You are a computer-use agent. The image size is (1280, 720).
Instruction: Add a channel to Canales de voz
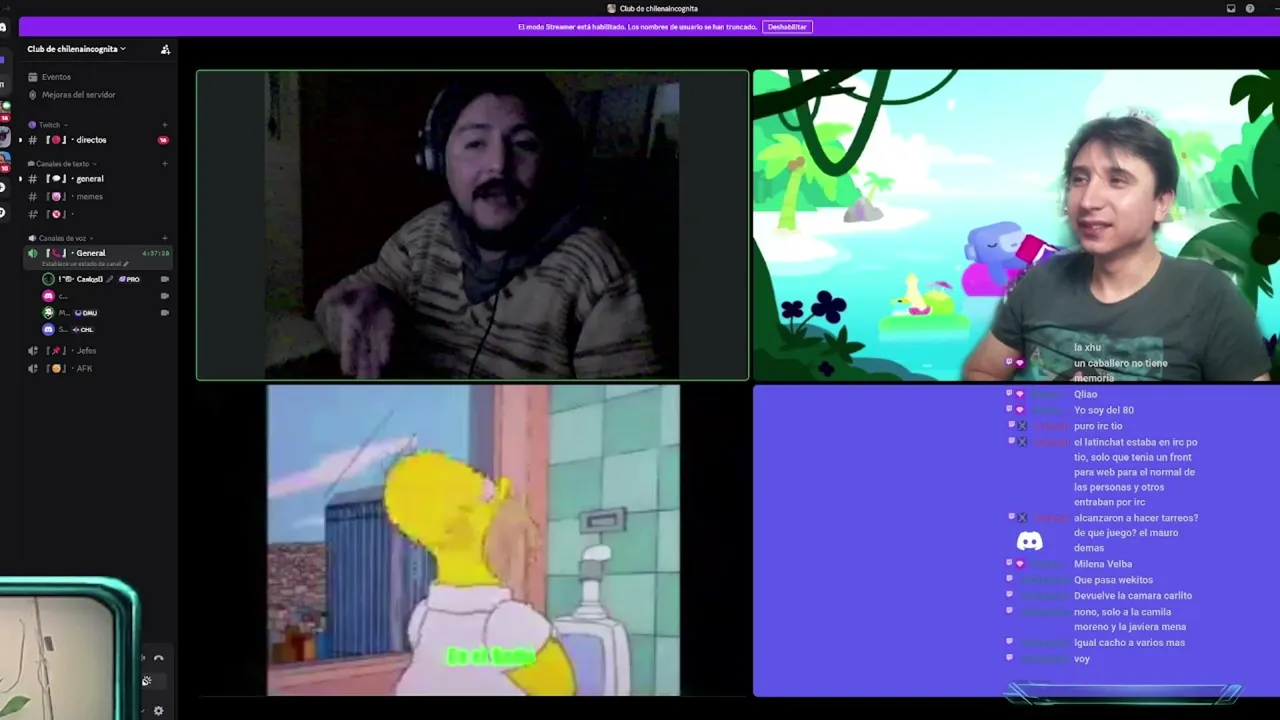(164, 238)
